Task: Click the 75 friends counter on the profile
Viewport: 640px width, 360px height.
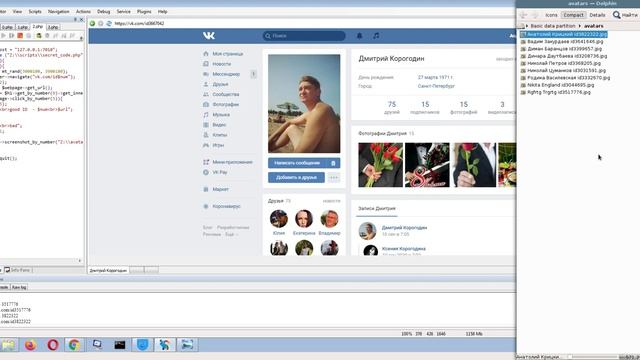Action: (x=392, y=107)
